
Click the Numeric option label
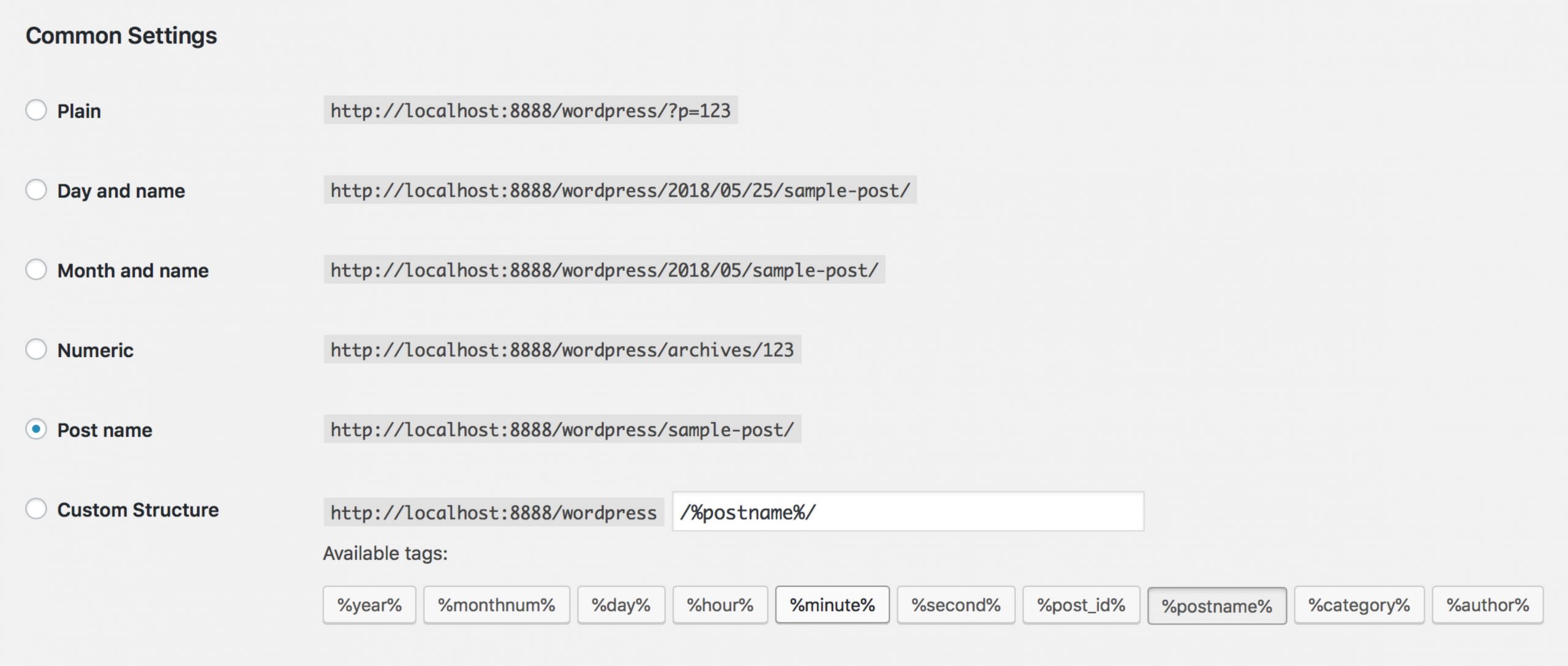[96, 350]
